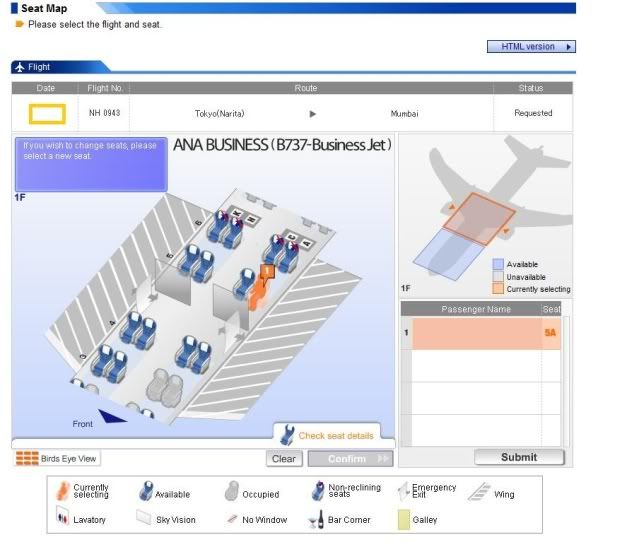Open the HTML version
Screen dimensions: 639x547
coord(531,46)
